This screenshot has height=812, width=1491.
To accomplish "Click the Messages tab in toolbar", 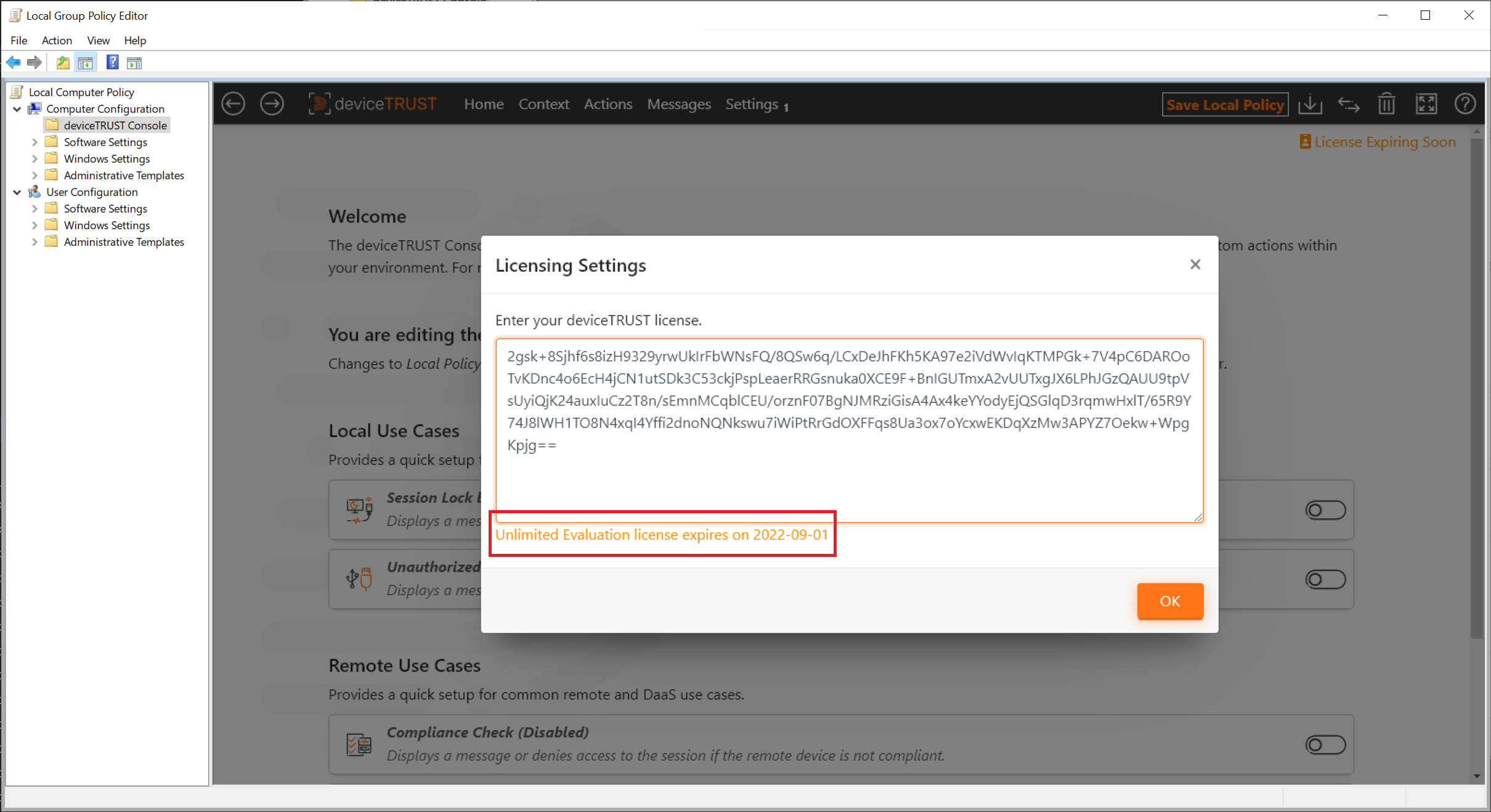I will (679, 104).
